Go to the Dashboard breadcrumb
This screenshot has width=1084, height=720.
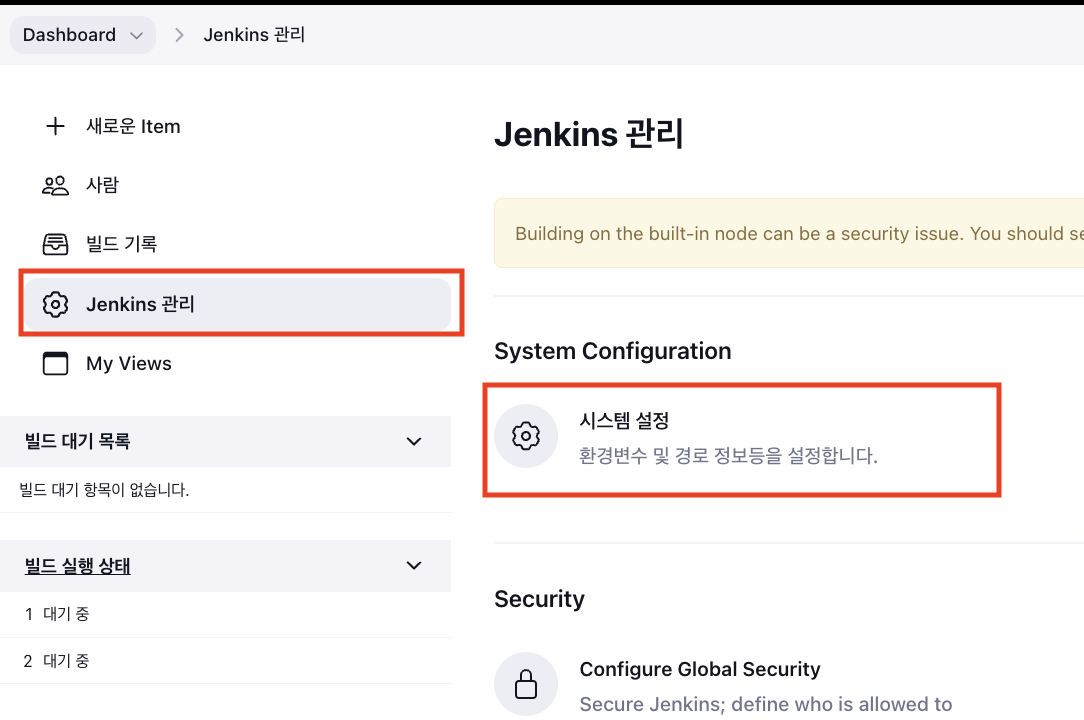[69, 35]
